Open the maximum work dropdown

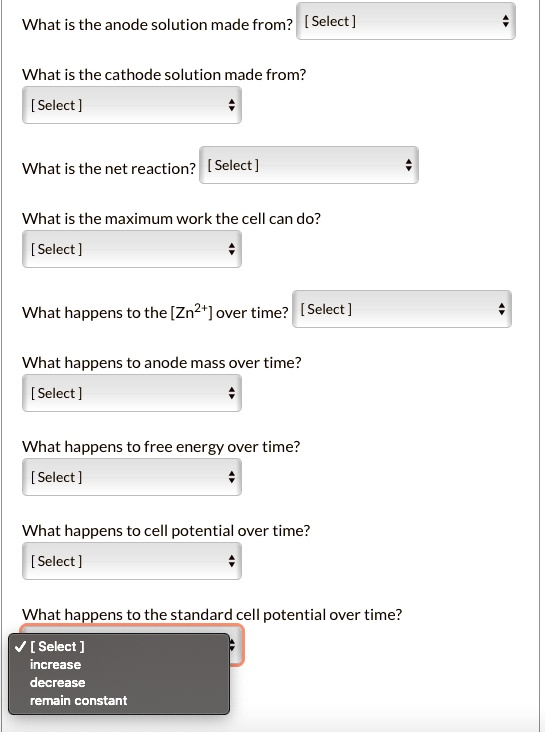click(132, 249)
